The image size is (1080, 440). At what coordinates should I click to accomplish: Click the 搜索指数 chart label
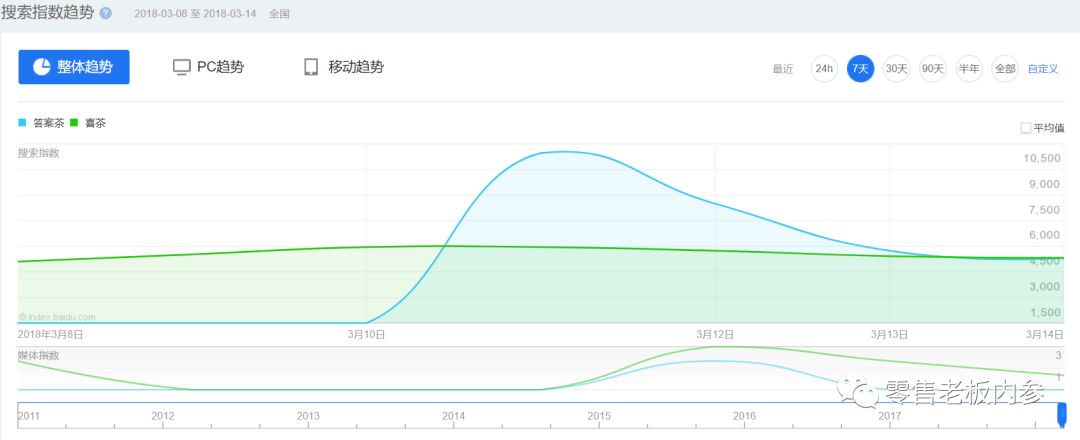[x=39, y=154]
